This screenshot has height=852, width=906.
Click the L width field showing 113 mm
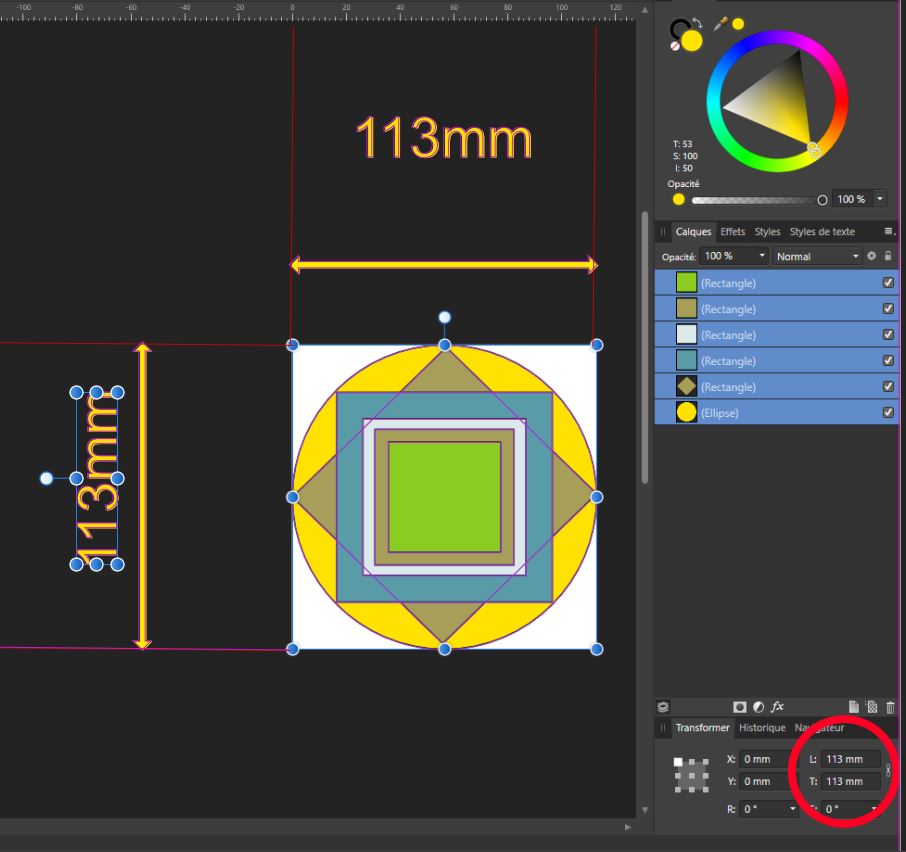[851, 759]
